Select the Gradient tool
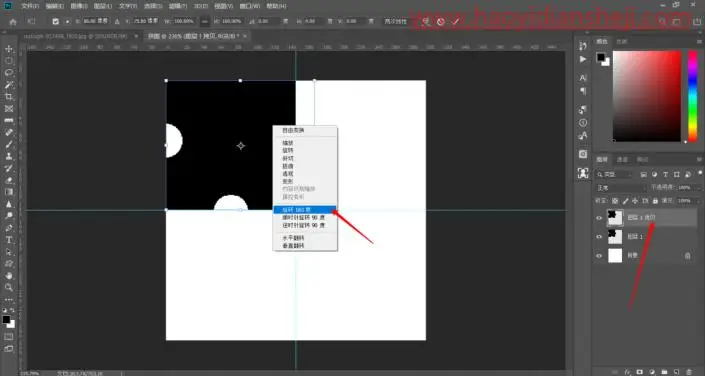This screenshot has height=376, width=705. pyautogui.click(x=9, y=192)
